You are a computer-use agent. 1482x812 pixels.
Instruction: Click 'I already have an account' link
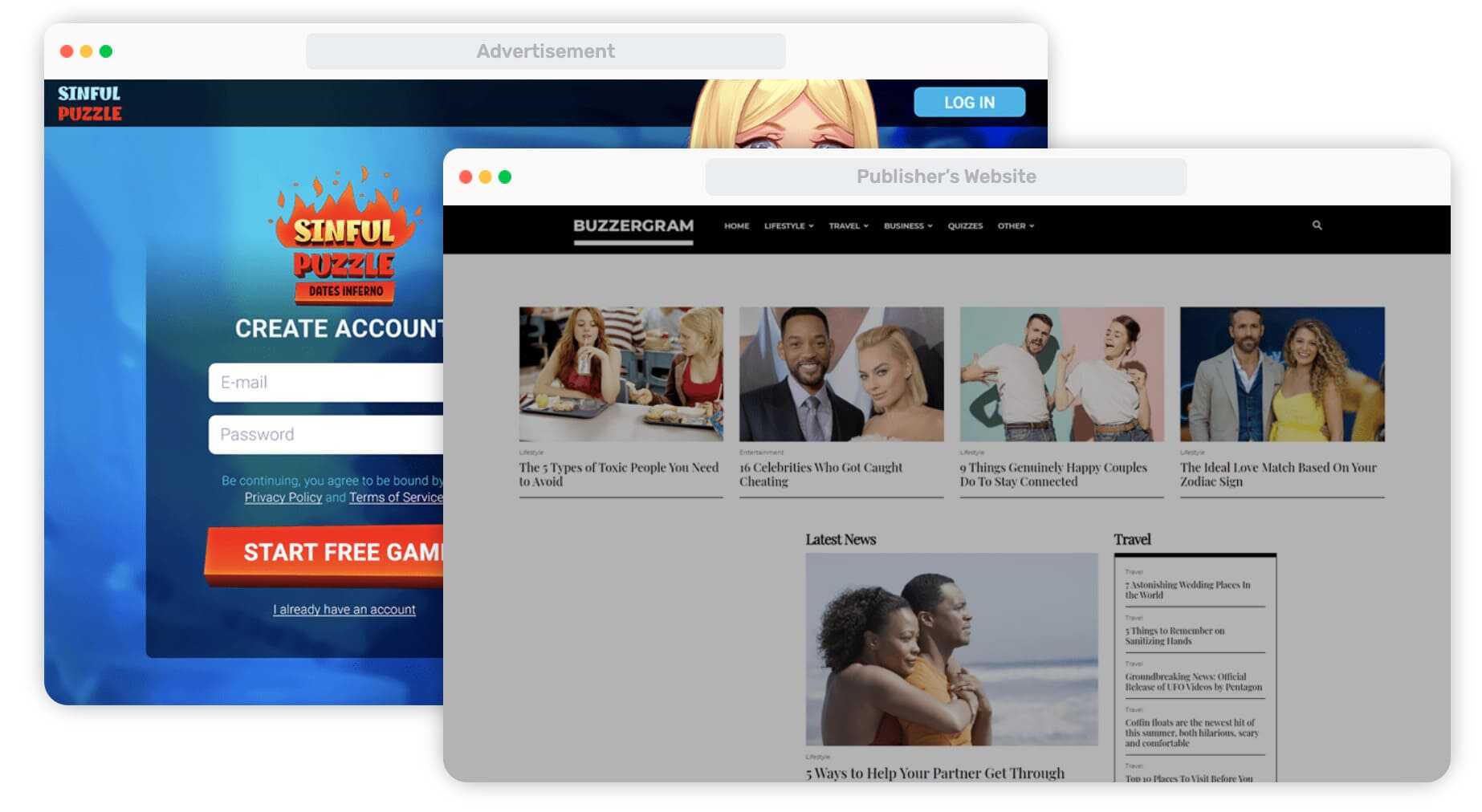click(x=344, y=610)
